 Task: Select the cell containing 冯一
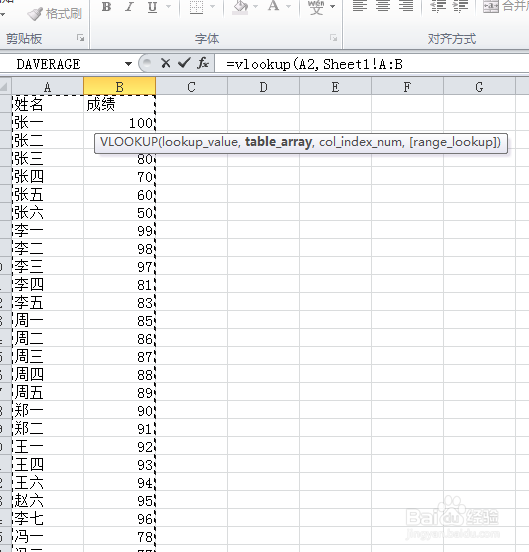(x=48, y=535)
